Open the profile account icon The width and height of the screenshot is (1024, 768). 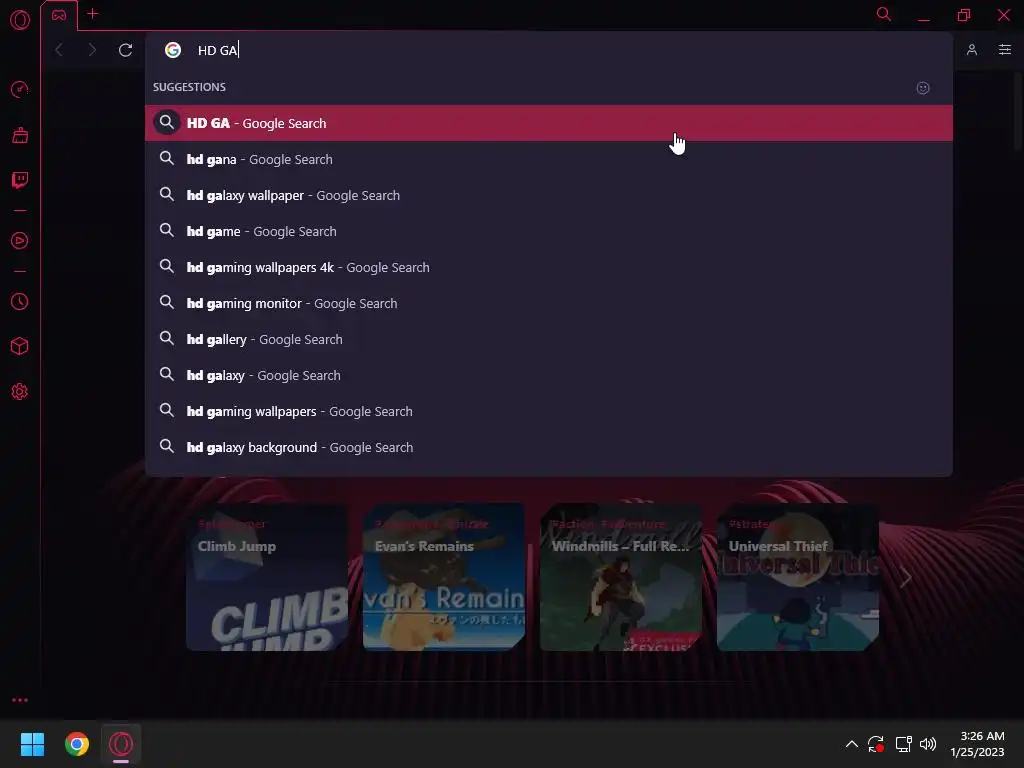(x=972, y=50)
